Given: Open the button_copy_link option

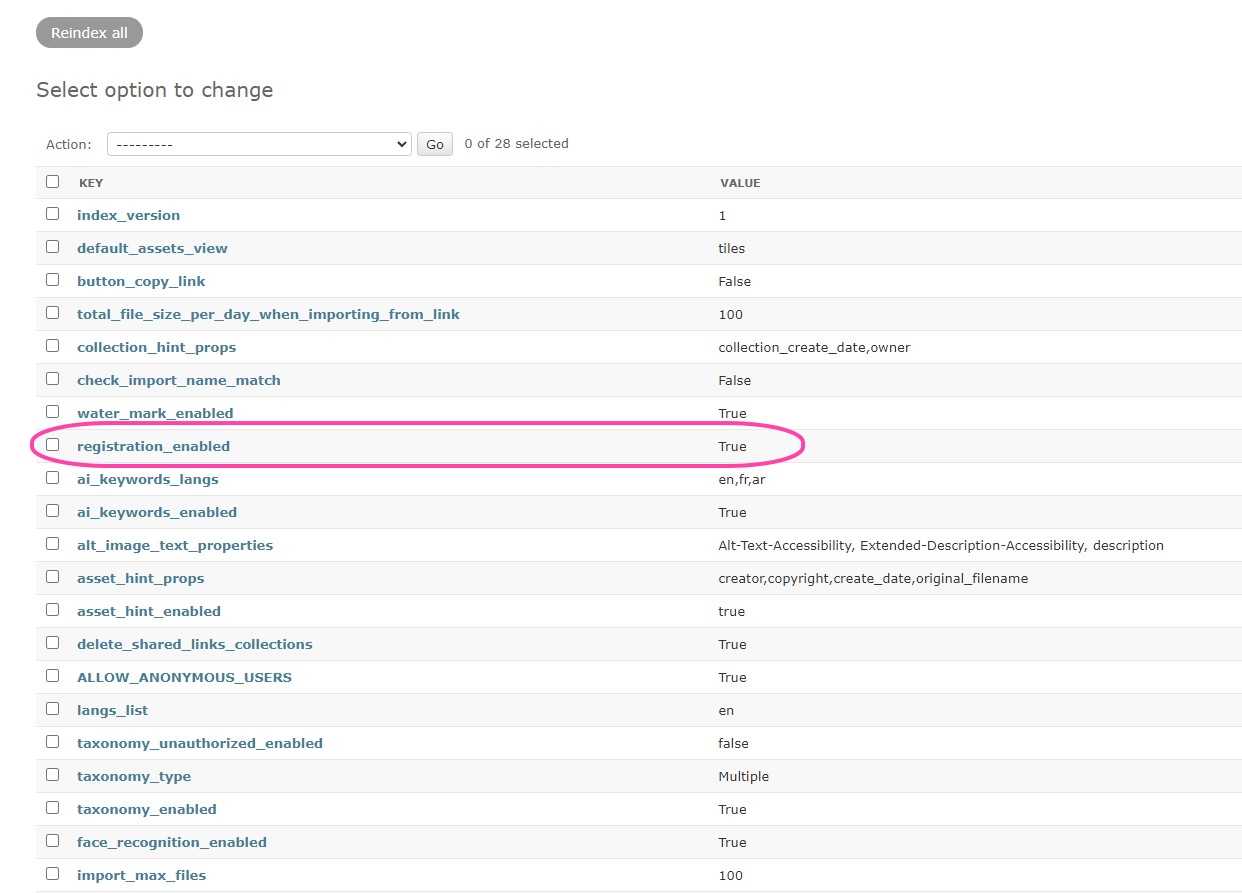Looking at the screenshot, I should pyautogui.click(x=141, y=281).
